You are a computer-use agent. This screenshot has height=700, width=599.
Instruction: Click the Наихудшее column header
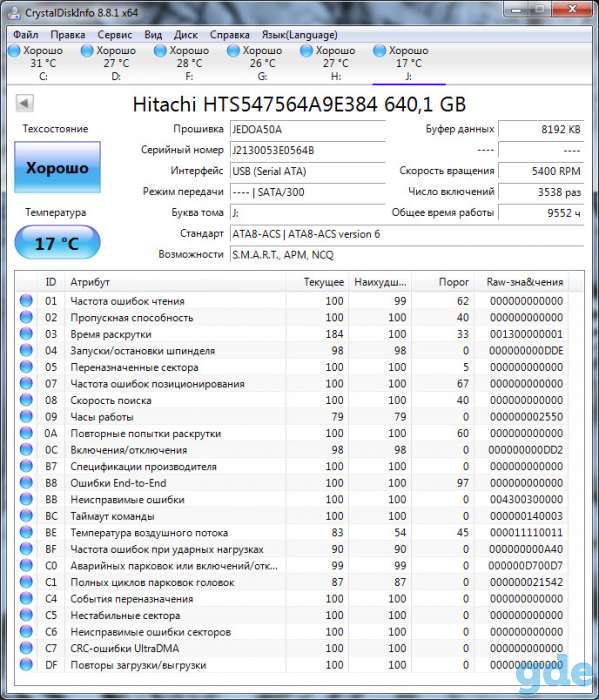click(380, 282)
